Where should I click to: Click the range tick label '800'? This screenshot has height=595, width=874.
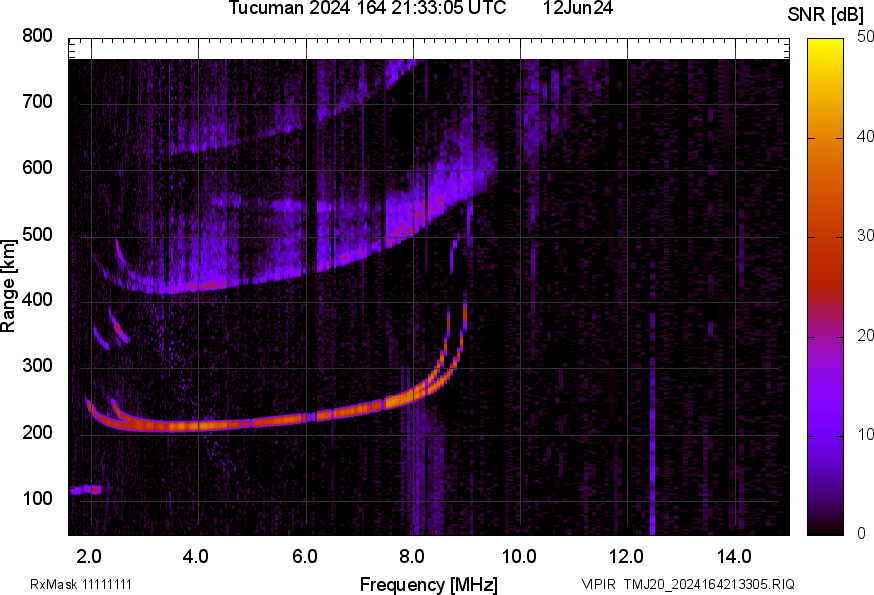37,36
